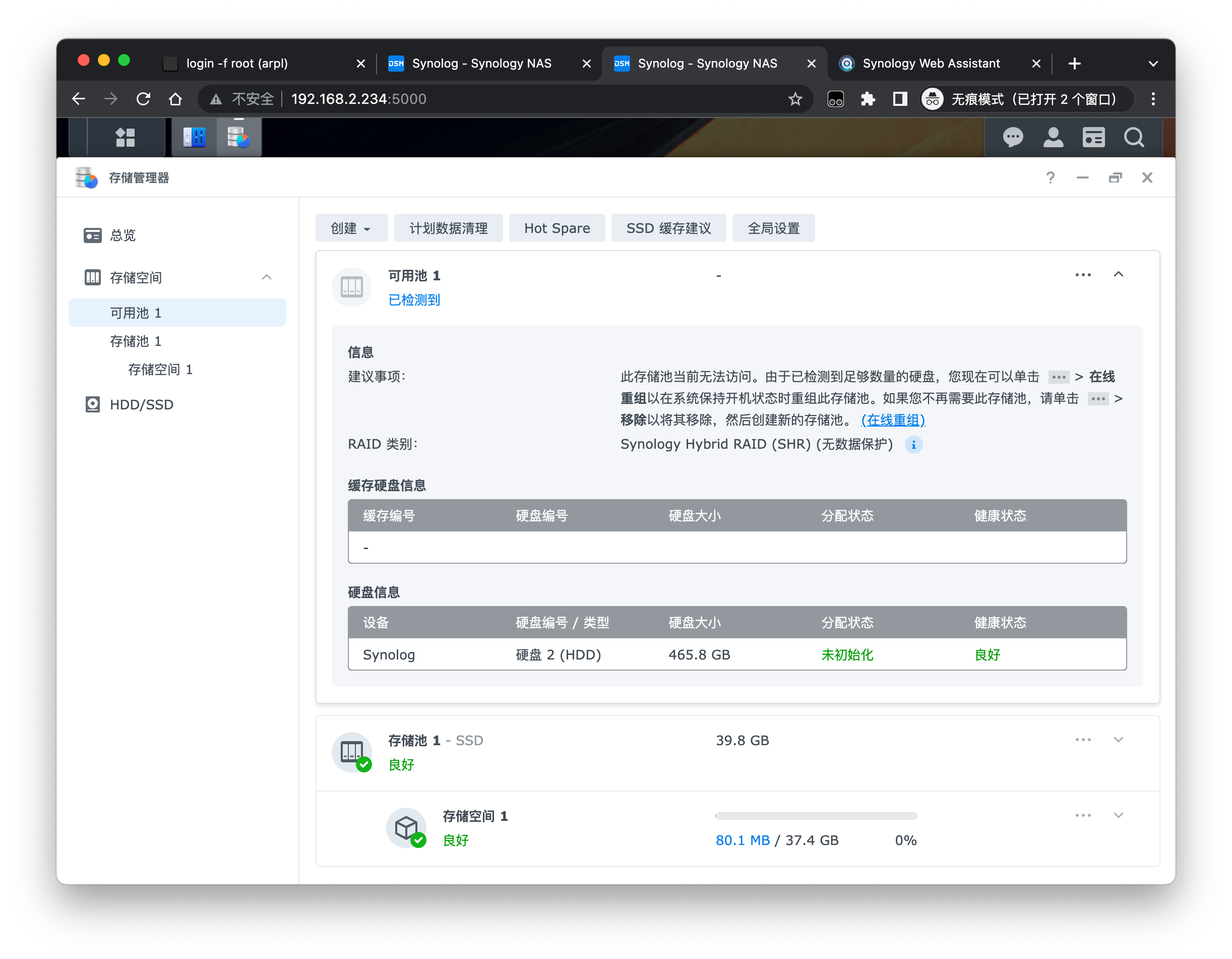Click the 缓存编号 column header
1232x959 pixels.
(389, 516)
